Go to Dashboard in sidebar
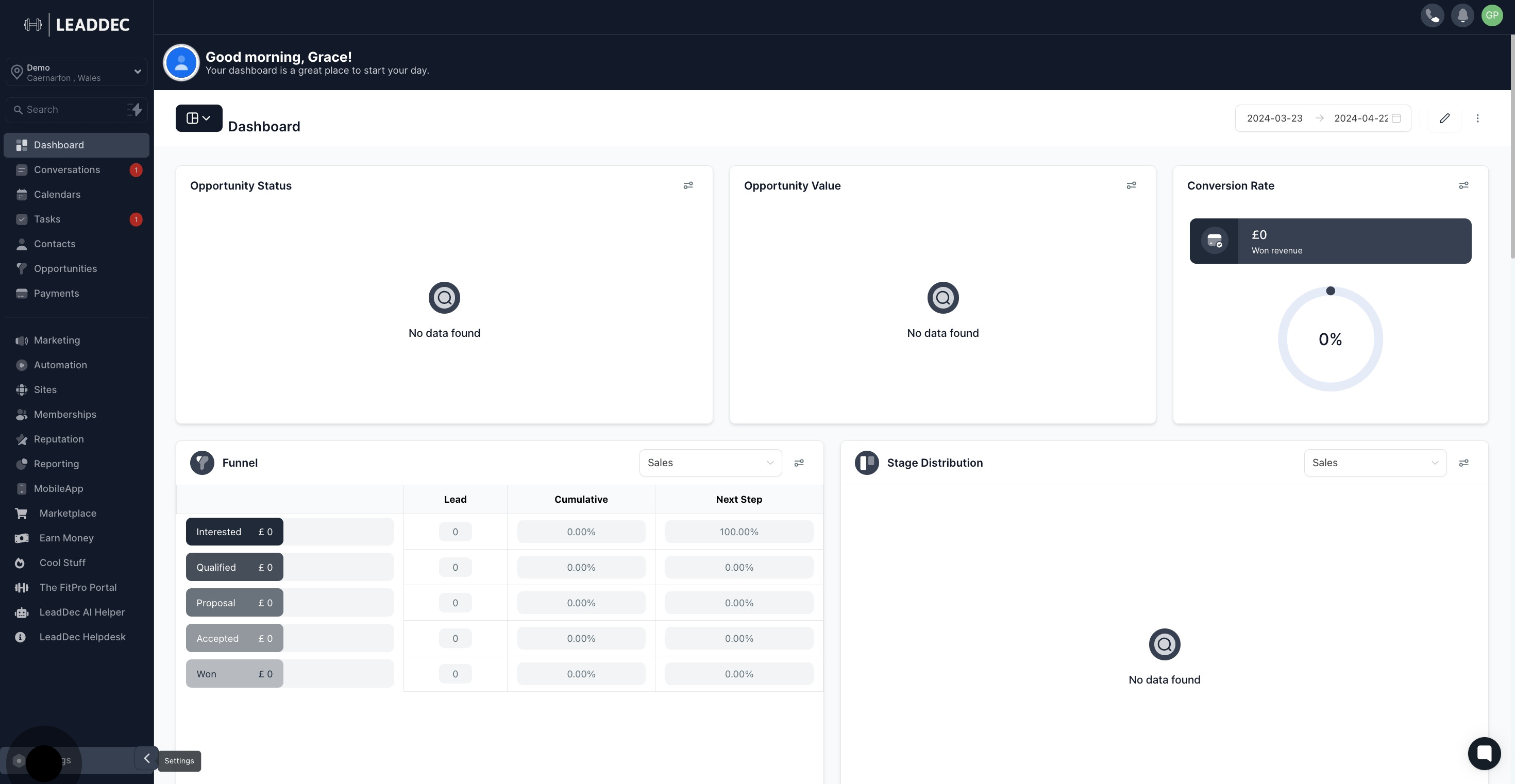 [76, 145]
